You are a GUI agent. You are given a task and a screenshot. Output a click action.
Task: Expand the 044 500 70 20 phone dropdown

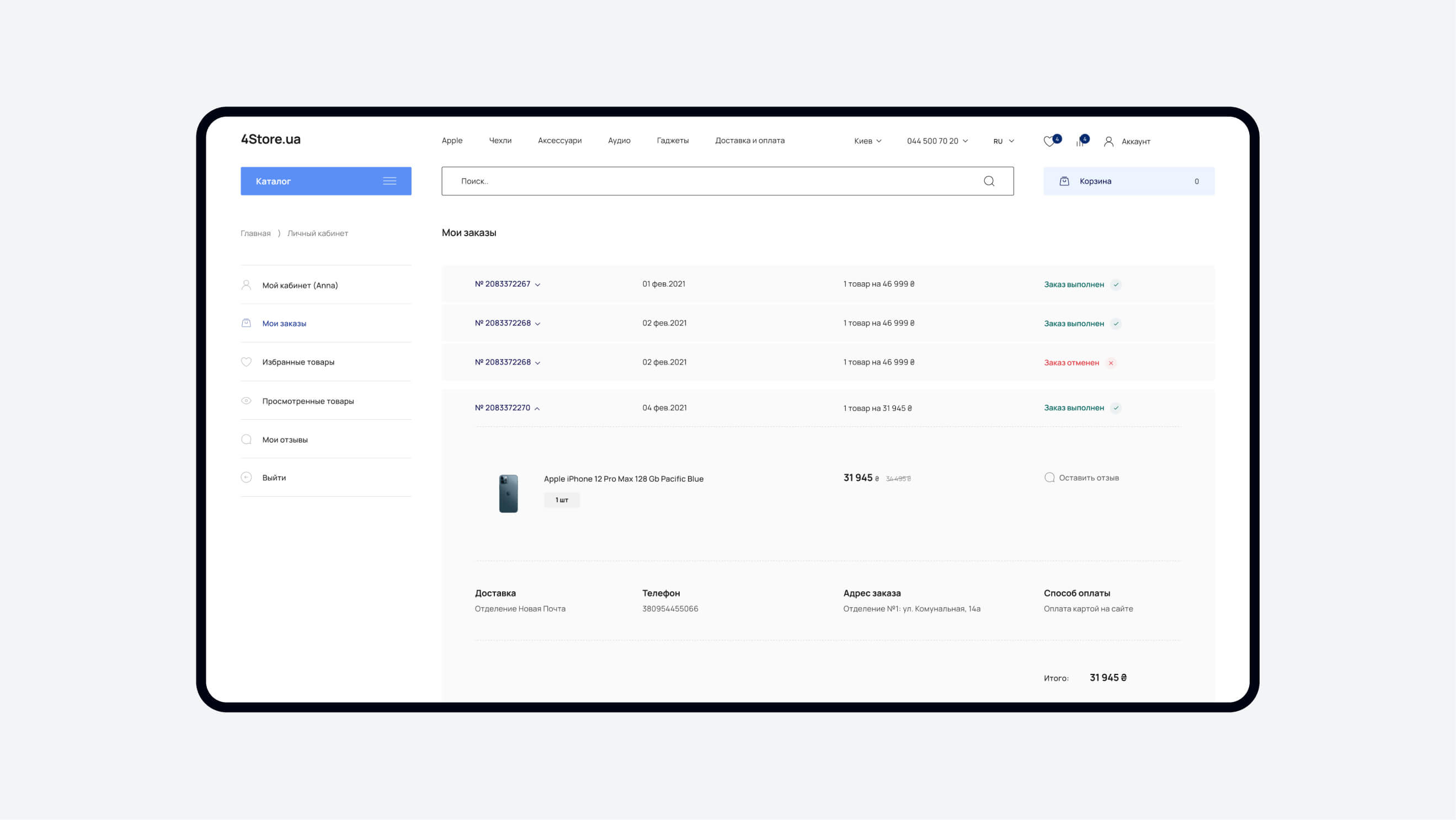(937, 141)
